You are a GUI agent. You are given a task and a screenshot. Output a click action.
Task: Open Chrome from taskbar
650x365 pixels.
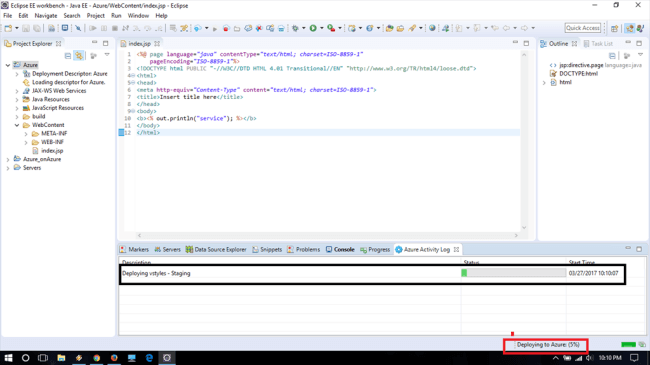[x=97, y=358]
